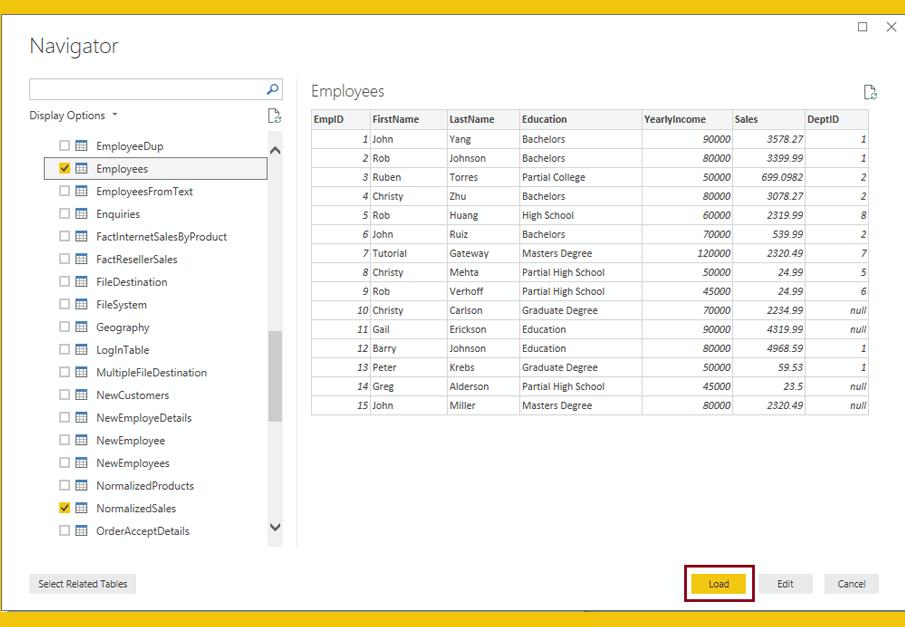Refresh the table list using the left pane icon
905x627 pixels.
click(x=275, y=116)
